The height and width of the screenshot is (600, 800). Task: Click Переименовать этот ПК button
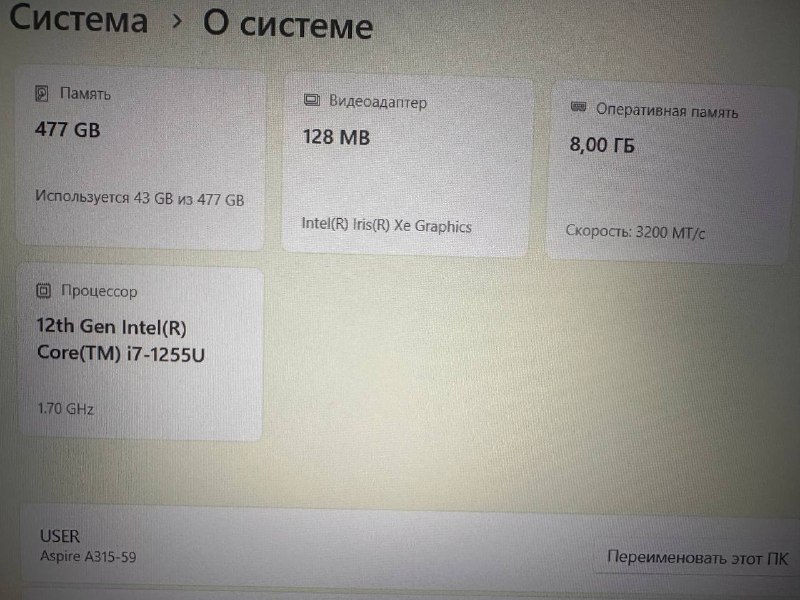pos(697,558)
